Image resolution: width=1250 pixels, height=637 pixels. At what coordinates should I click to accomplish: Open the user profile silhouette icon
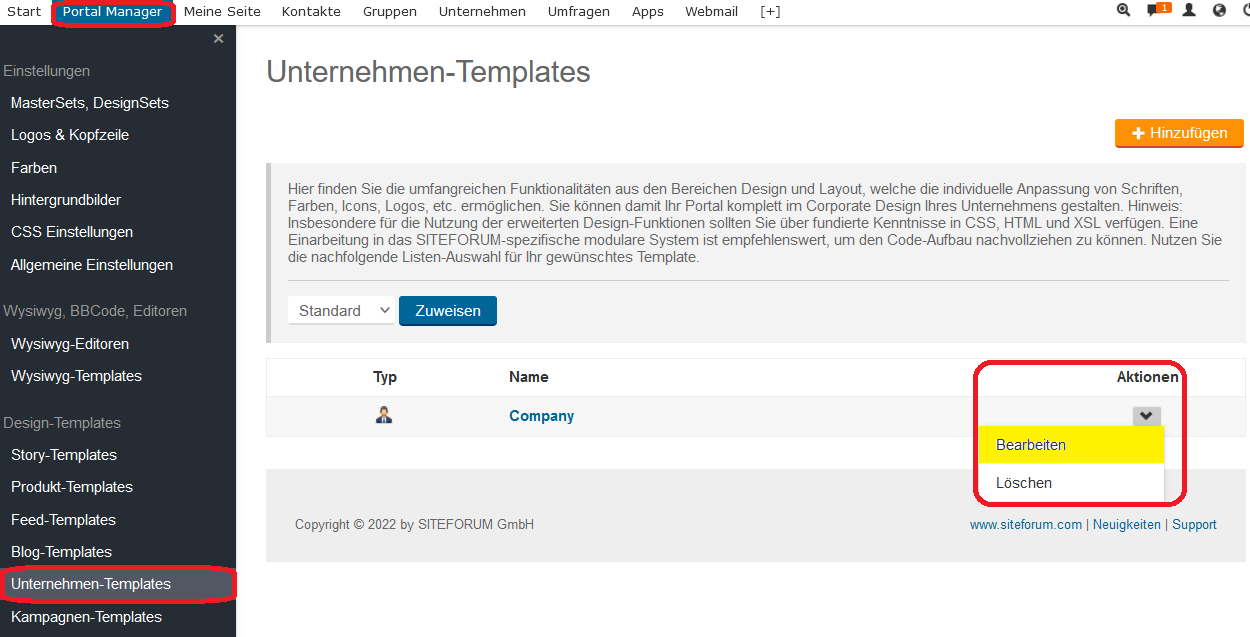coord(1189,10)
